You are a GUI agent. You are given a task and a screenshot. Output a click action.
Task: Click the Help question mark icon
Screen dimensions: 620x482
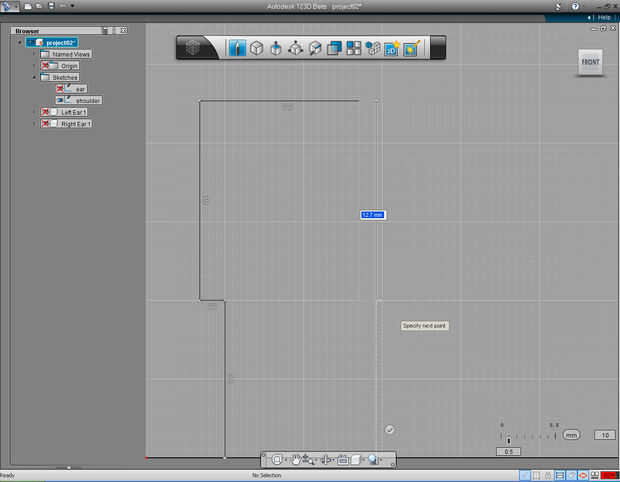pyautogui.click(x=575, y=6)
